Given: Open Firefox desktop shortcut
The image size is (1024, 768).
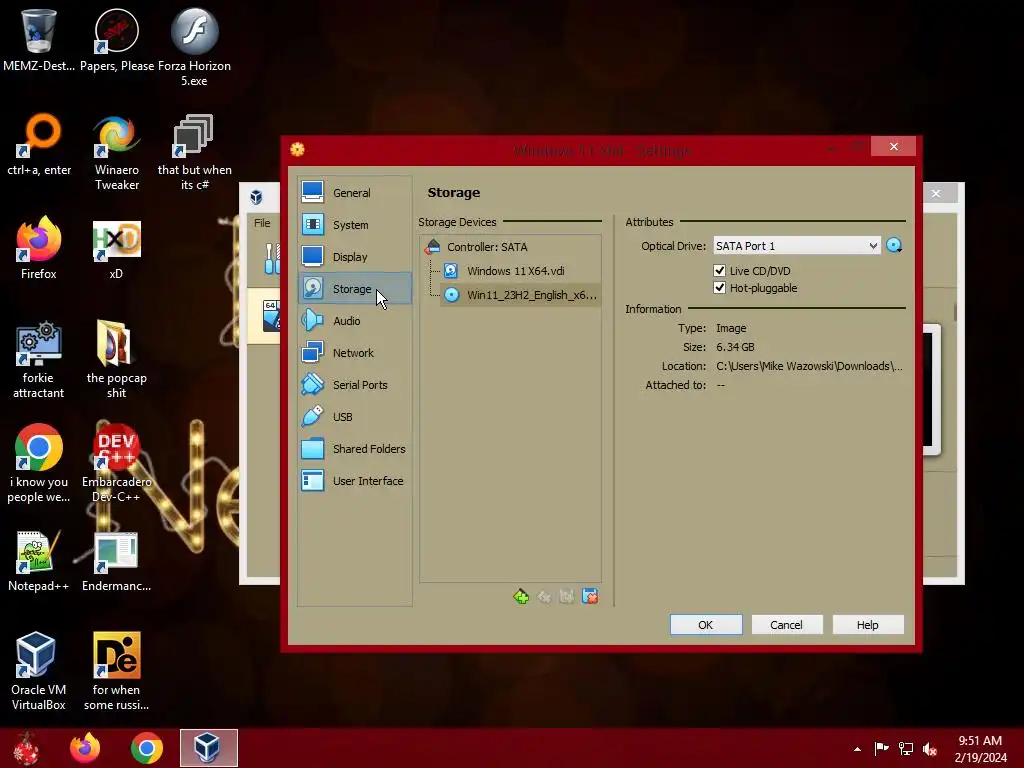Looking at the screenshot, I should [39, 248].
